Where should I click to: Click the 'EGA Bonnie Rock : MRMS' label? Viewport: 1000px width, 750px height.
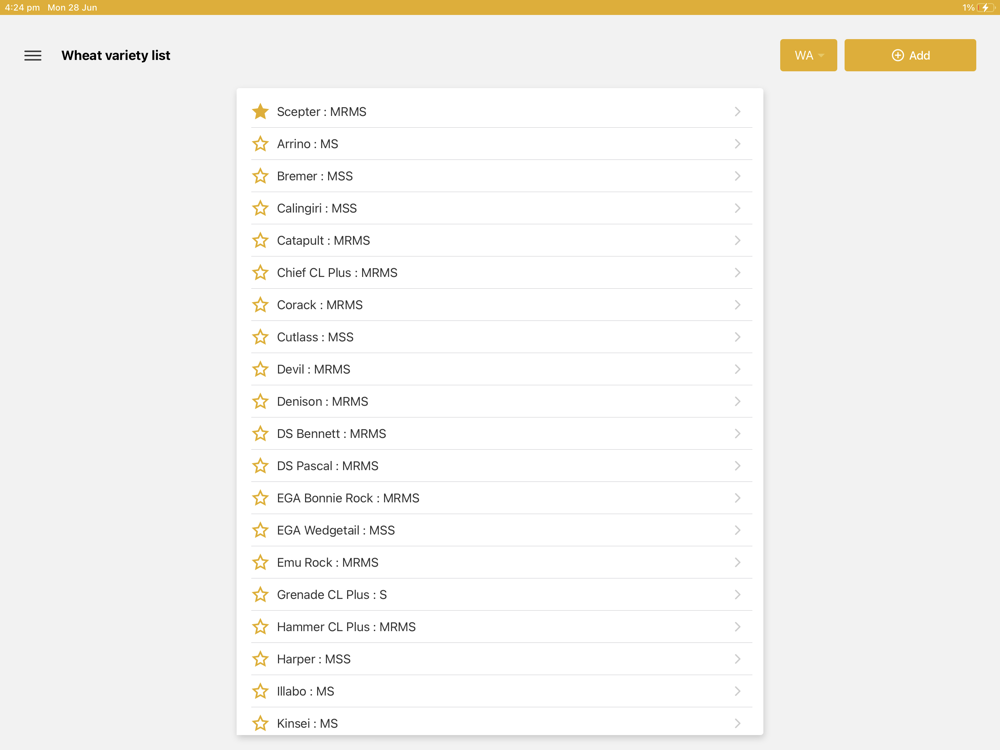348,498
